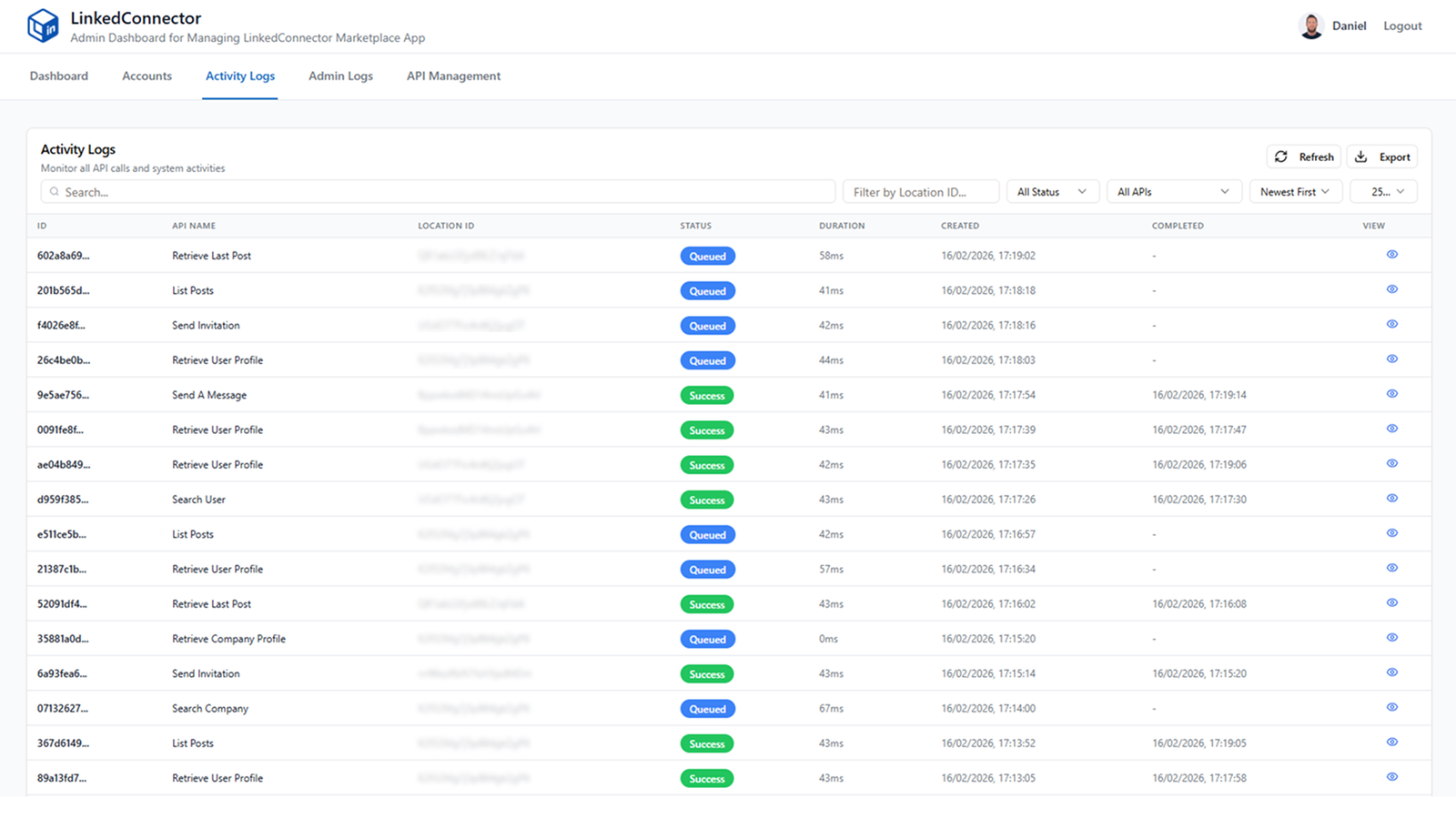Click the magnifying glass search icon

coord(55,192)
